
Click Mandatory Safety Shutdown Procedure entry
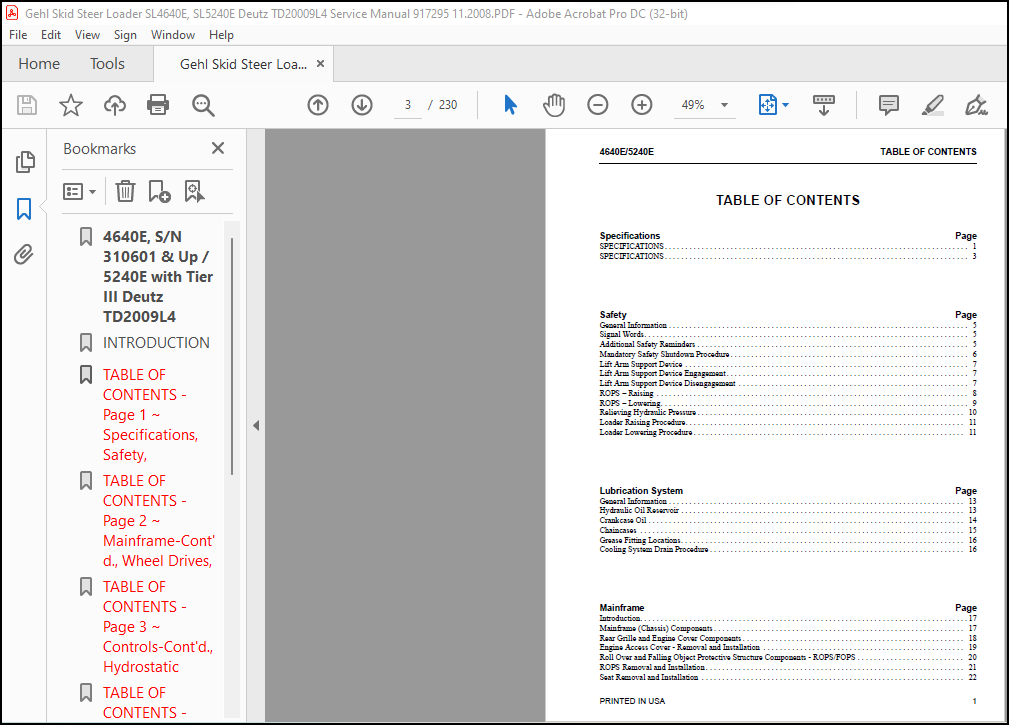(664, 354)
